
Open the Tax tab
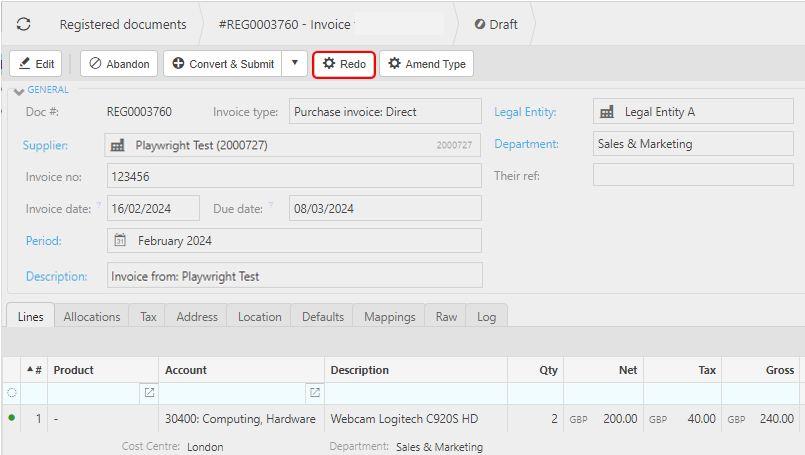(x=148, y=317)
